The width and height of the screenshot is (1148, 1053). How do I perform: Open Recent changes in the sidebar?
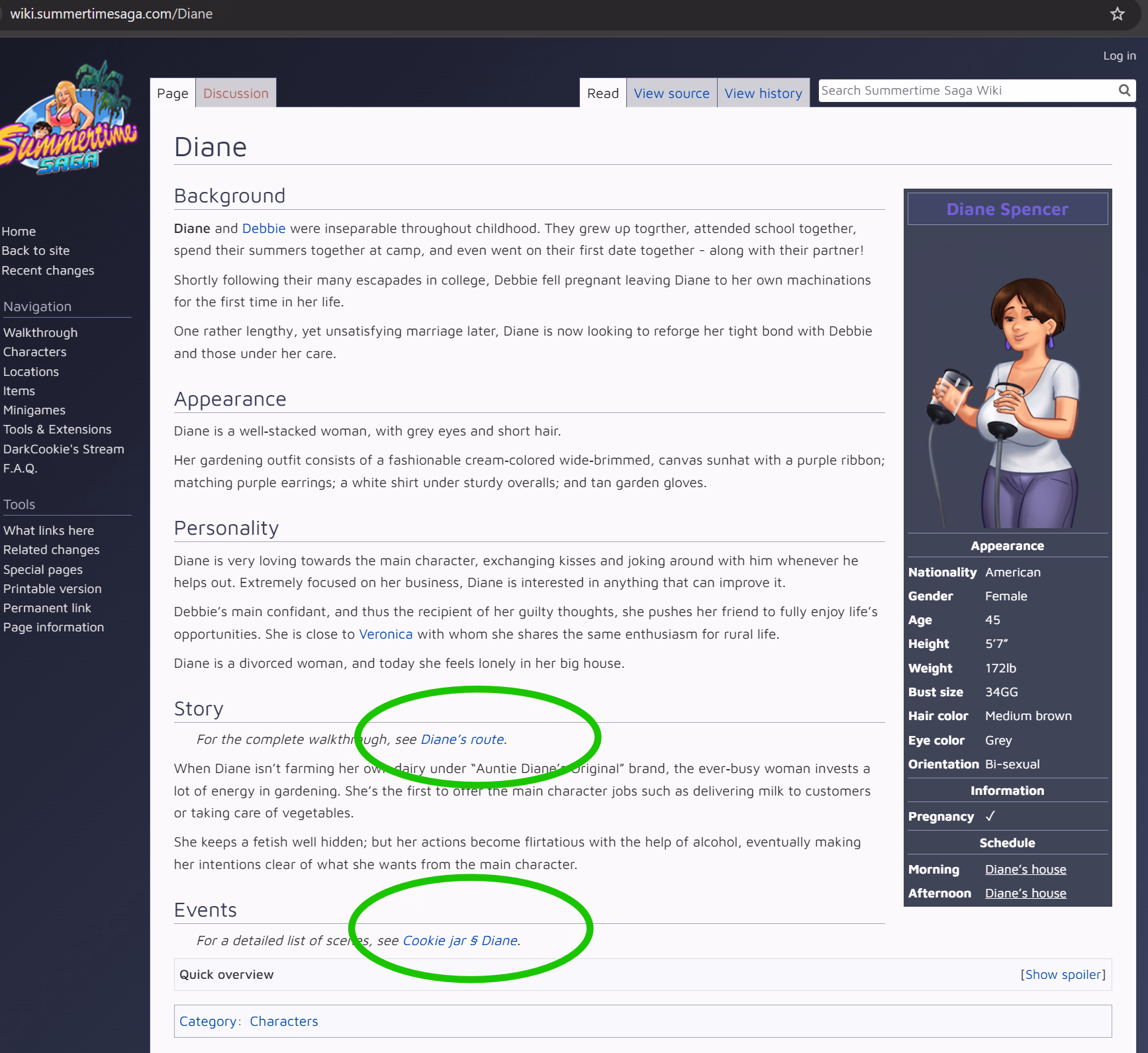48,271
